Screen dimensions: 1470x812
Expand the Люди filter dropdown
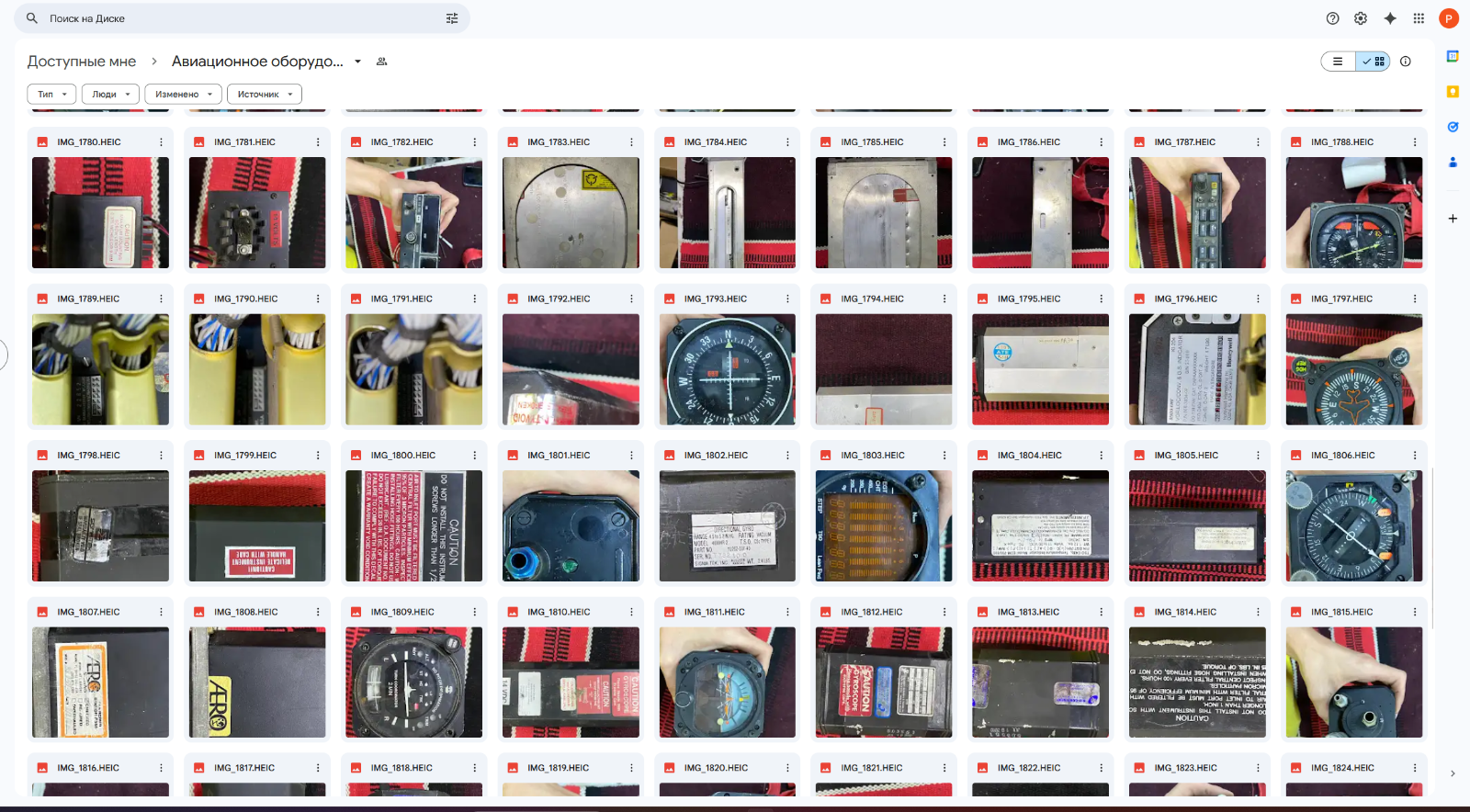tap(110, 95)
